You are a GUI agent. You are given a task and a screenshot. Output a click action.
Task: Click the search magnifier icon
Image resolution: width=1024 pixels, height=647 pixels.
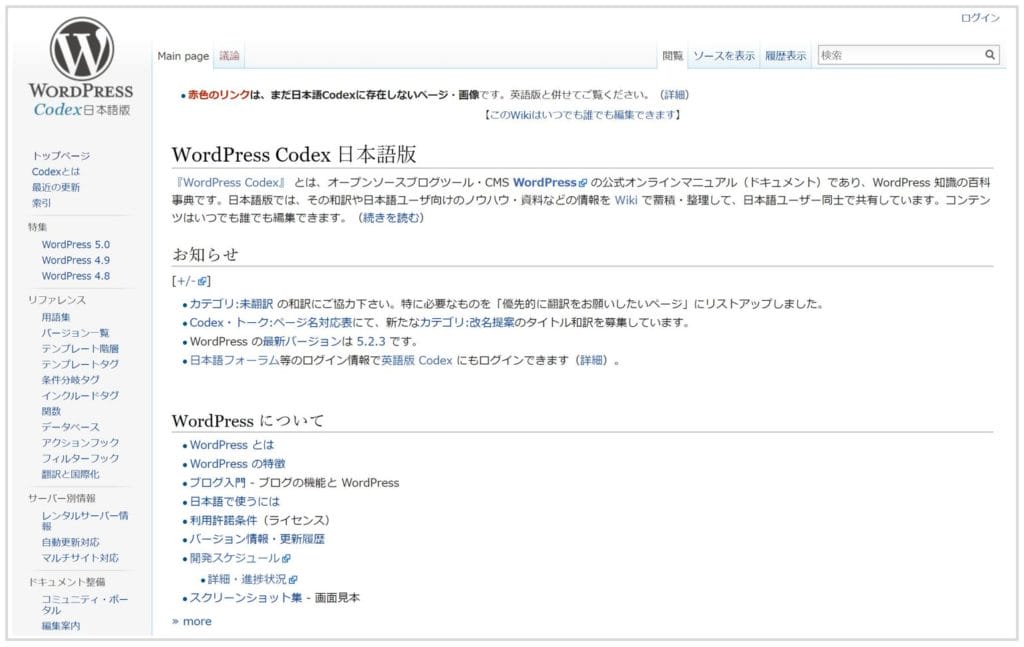[x=990, y=55]
